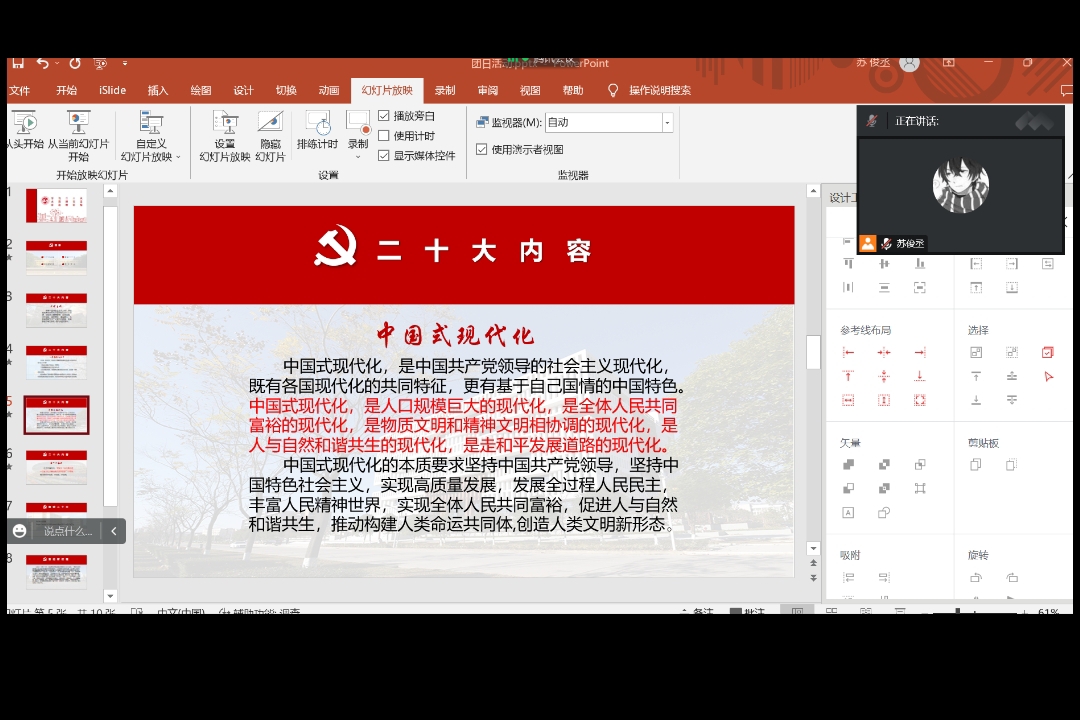The height and width of the screenshot is (720, 1080).
Task: Click the top guide icon under 参考线布局
Action: click(849, 376)
